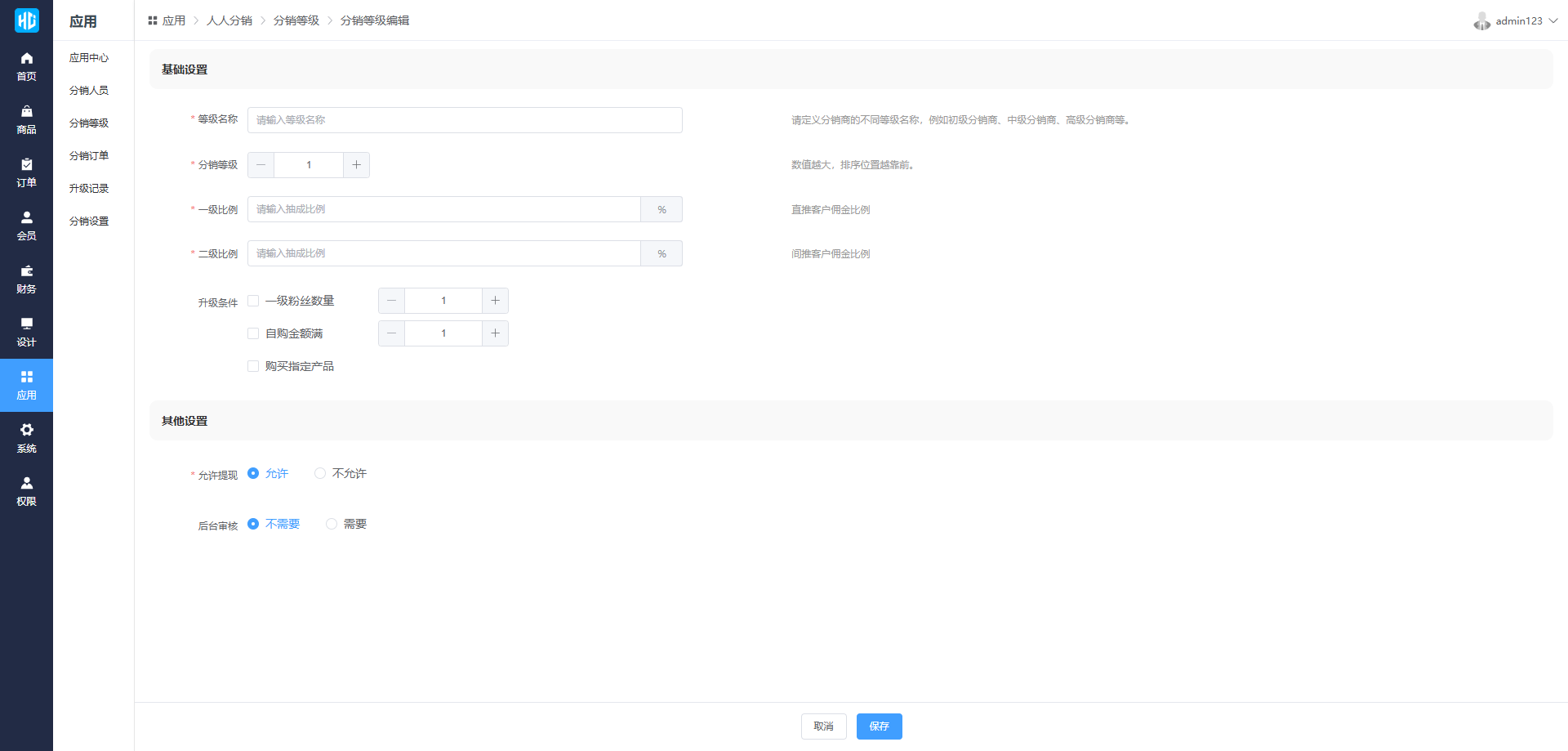1568x751 pixels.
Task: Check the 一级粉丝数量 checkbox
Action: point(253,301)
